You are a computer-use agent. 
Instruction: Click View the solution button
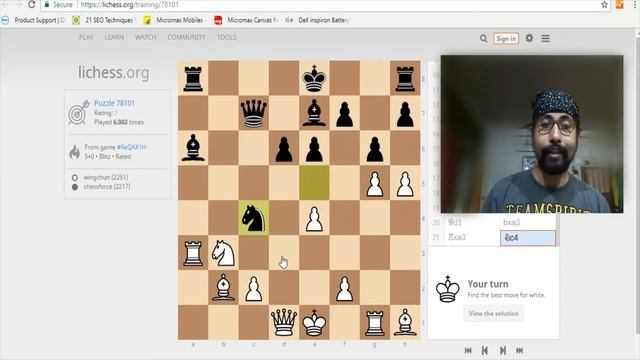point(493,313)
